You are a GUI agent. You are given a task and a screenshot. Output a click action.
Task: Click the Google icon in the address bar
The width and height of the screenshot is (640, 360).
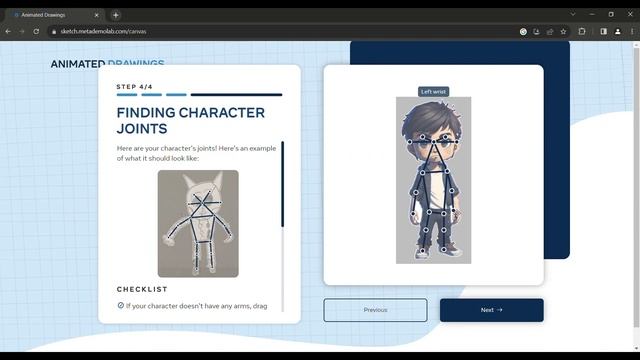pos(523,31)
